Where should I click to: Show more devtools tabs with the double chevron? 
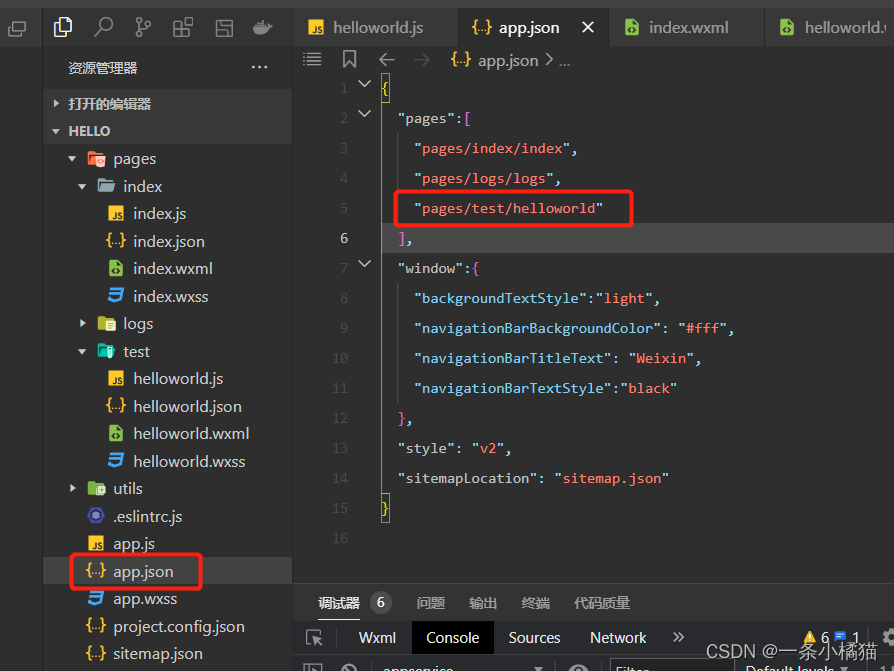678,637
